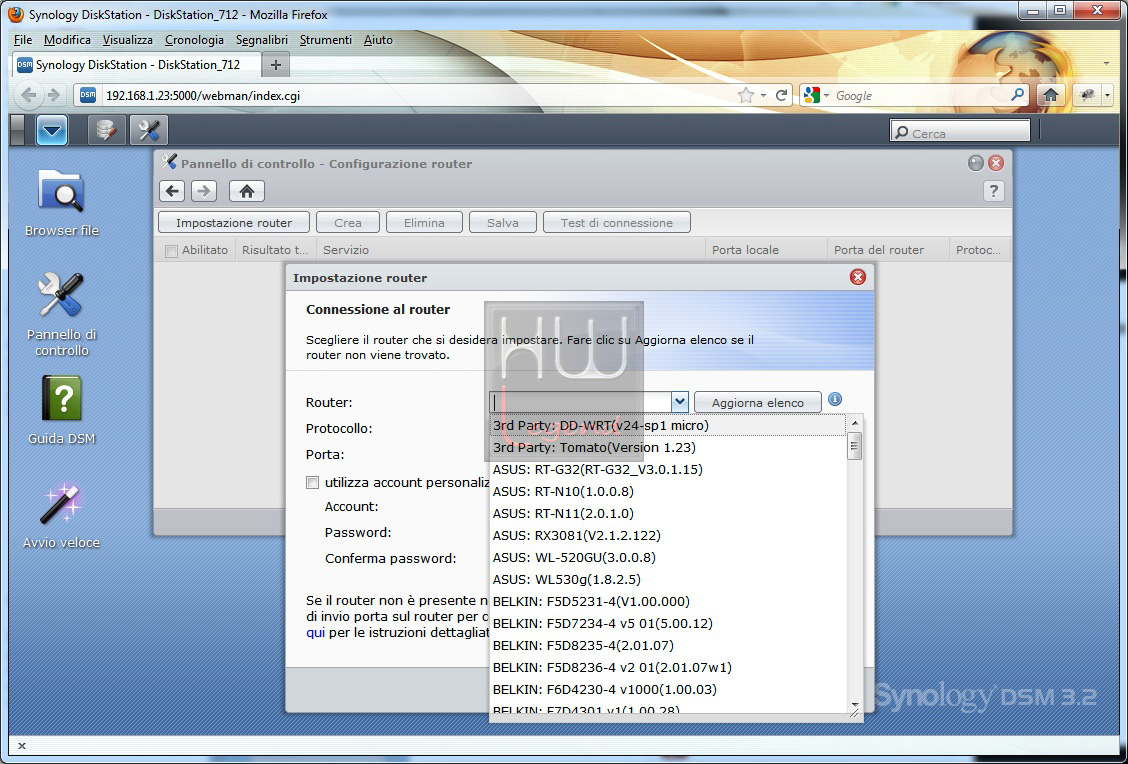This screenshot has width=1128, height=764.
Task: Open the Cronologia menu
Action: [194, 40]
